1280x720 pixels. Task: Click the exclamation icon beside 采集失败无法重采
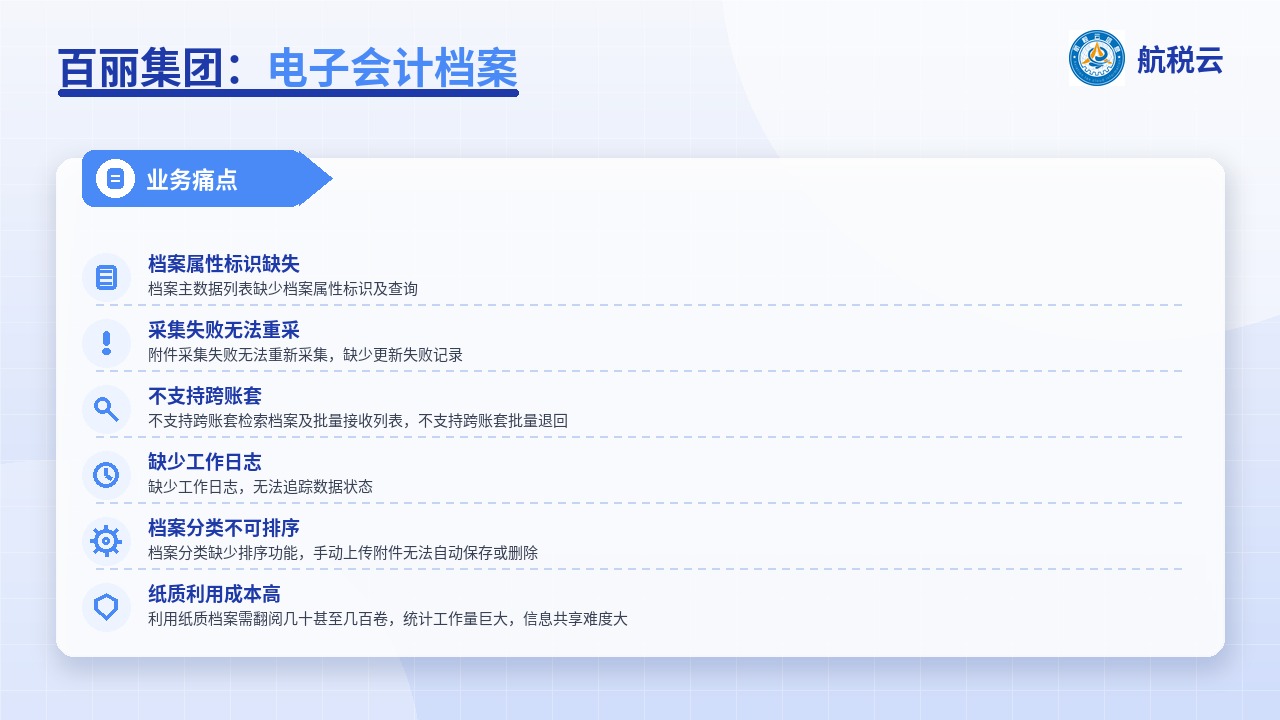click(106, 343)
